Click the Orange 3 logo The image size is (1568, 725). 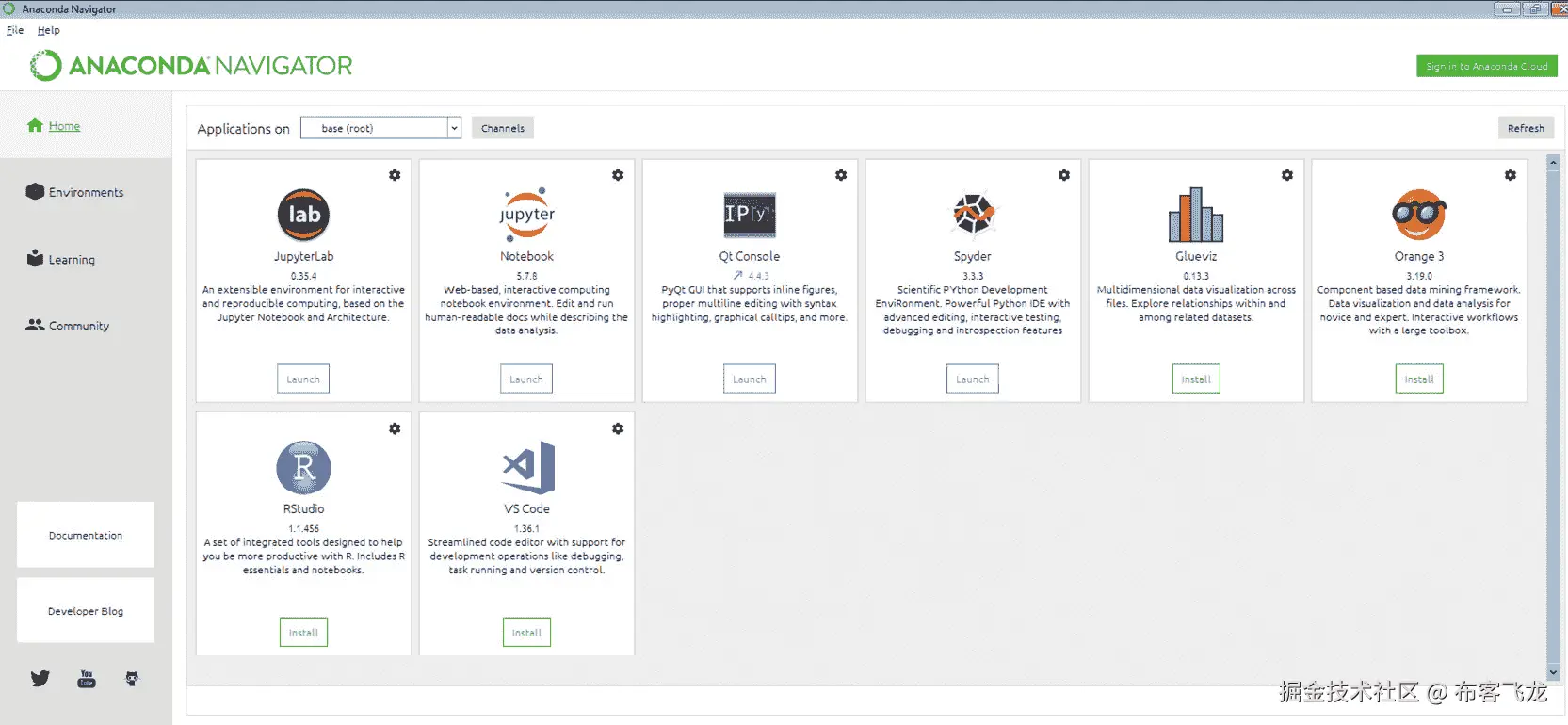(1419, 215)
